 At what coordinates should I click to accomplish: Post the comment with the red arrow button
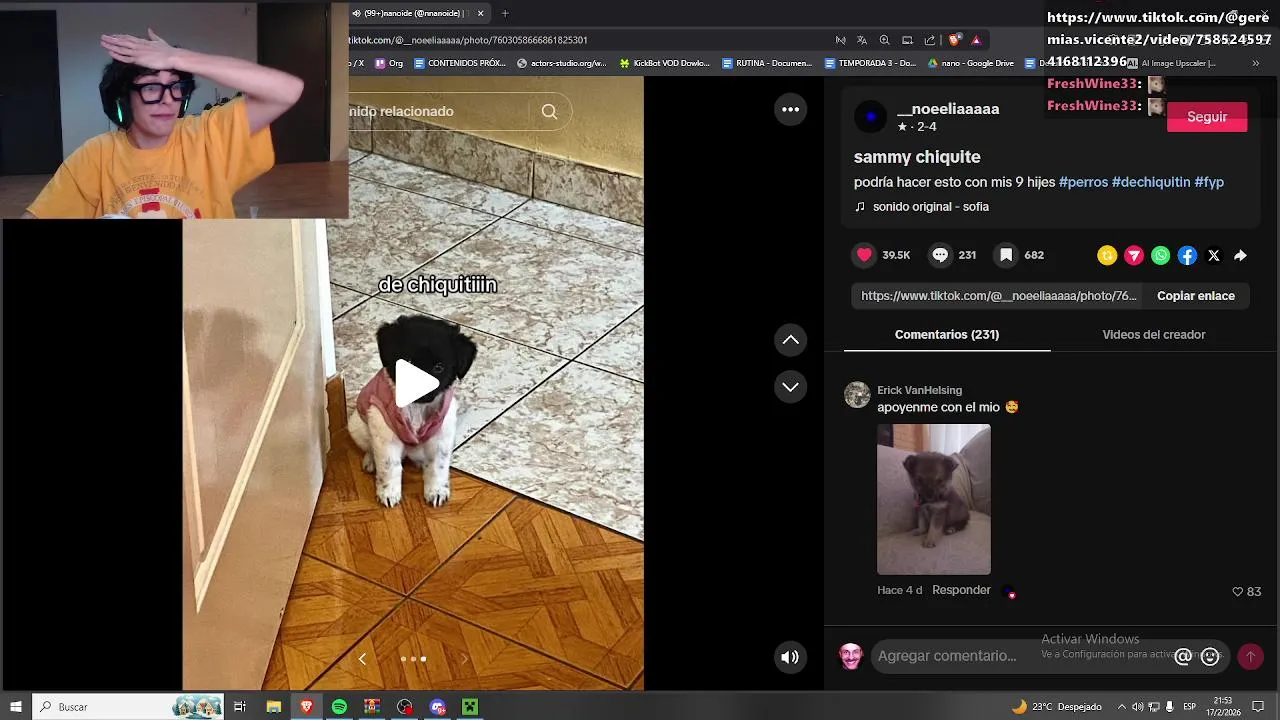pyautogui.click(x=1250, y=657)
